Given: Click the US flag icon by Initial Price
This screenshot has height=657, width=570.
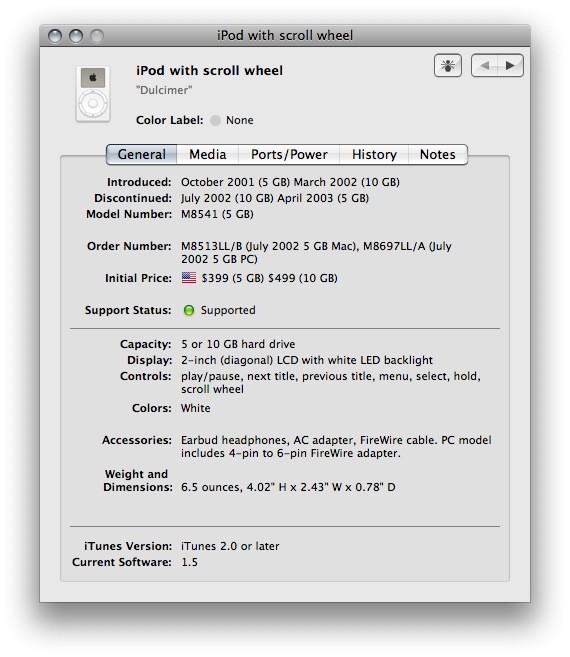Looking at the screenshot, I should pyautogui.click(x=189, y=278).
